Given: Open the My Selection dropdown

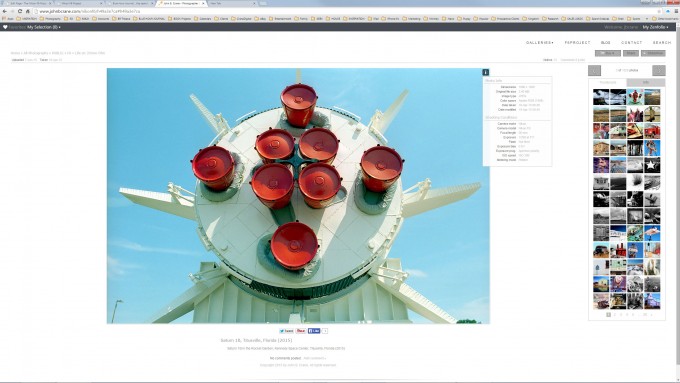Looking at the screenshot, I should point(44,27).
